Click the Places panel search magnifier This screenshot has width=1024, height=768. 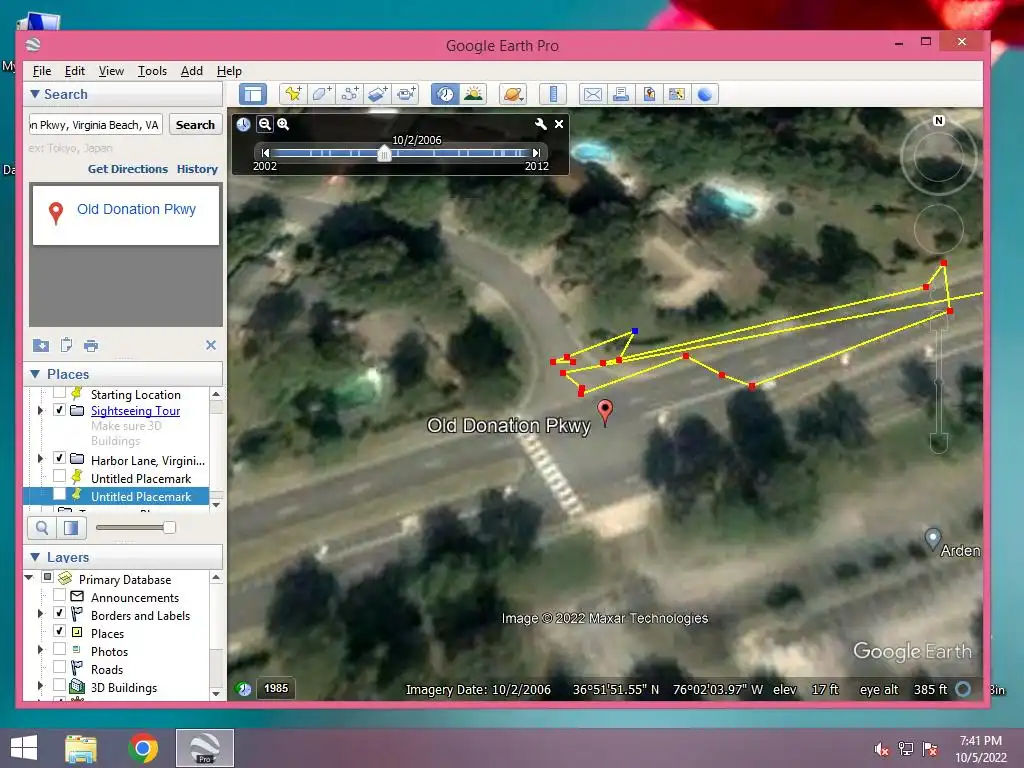pos(42,528)
